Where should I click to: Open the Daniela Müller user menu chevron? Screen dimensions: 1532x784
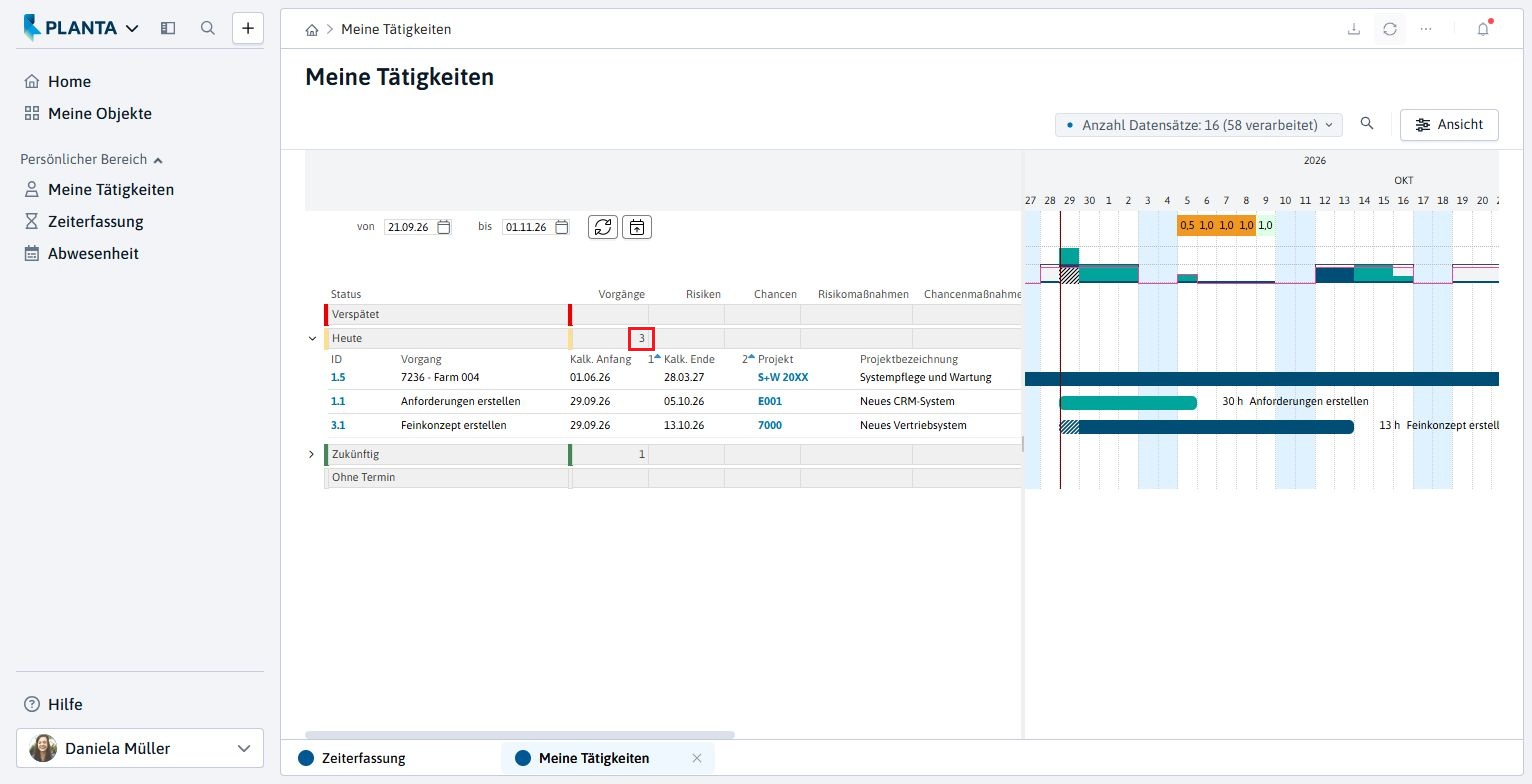point(244,748)
